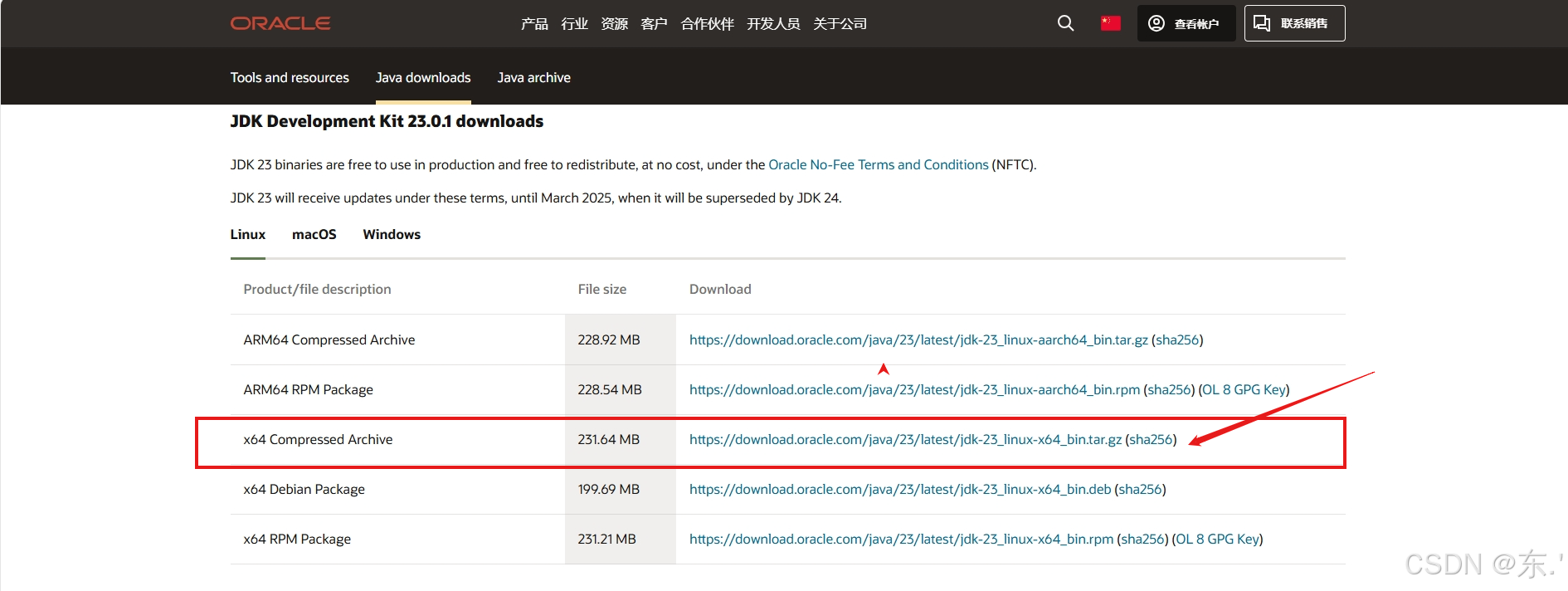Image resolution: width=1568 pixels, height=591 pixels.
Task: Open the 客户 menu
Action: pos(654,24)
